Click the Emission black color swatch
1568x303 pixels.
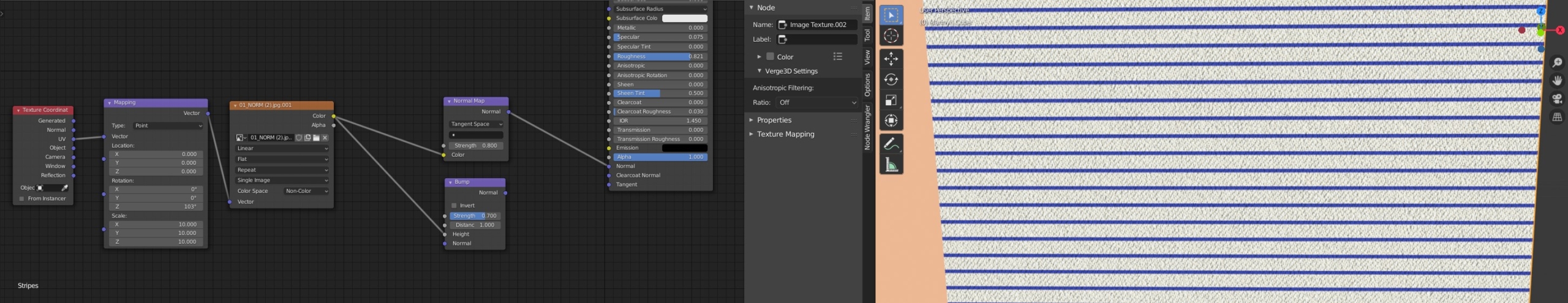click(685, 148)
